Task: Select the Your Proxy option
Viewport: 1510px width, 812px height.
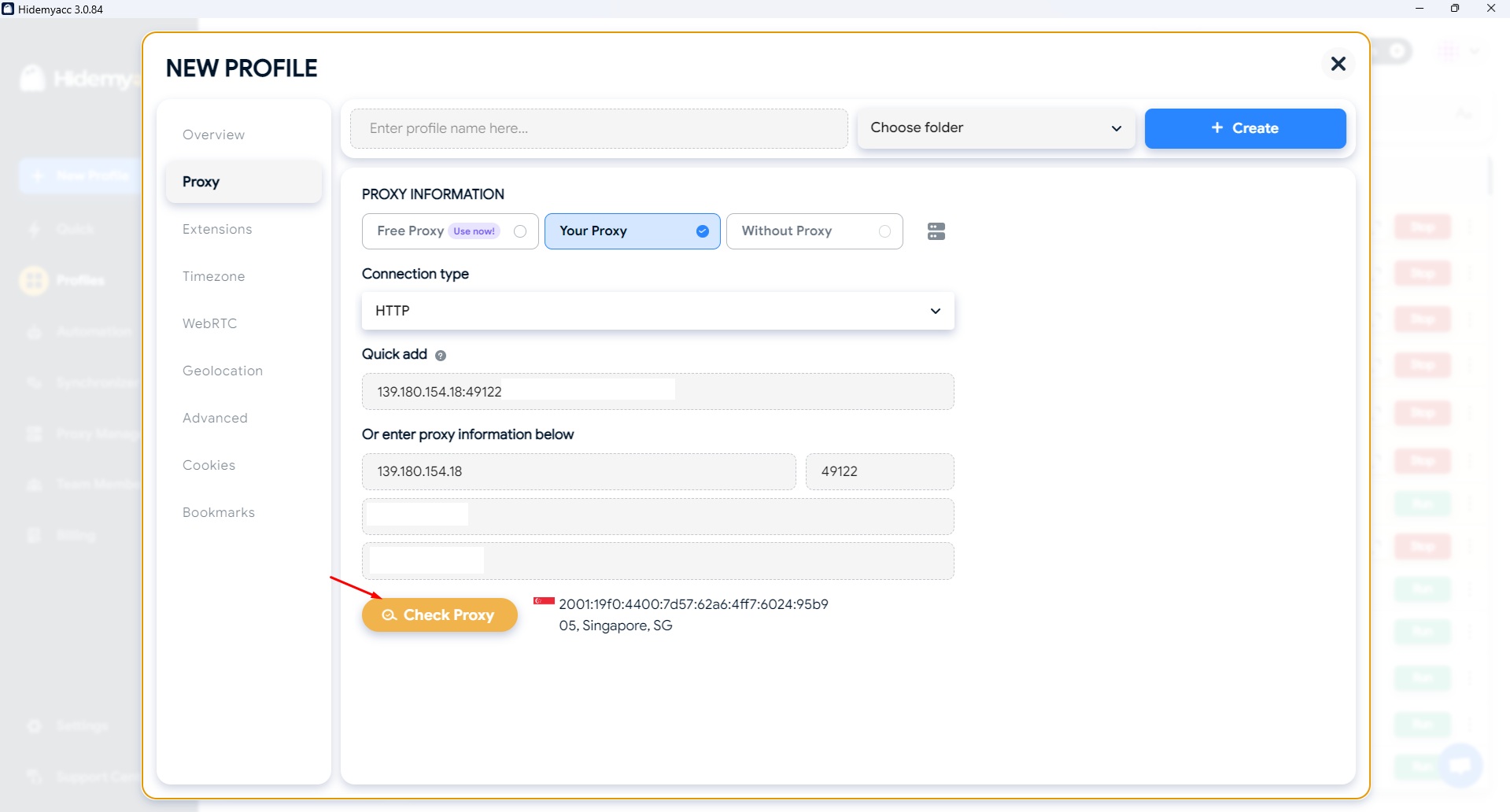Action: [x=632, y=231]
